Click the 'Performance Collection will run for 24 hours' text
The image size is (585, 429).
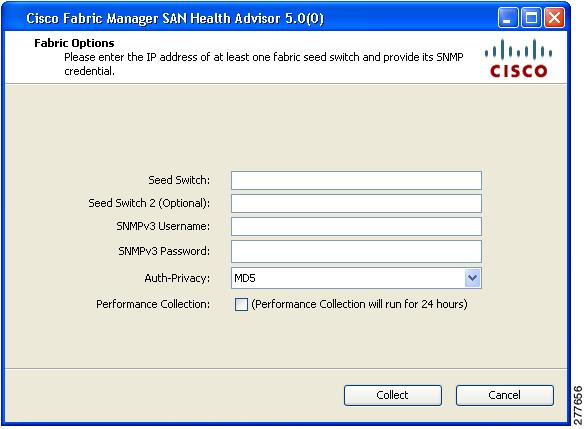(x=359, y=304)
